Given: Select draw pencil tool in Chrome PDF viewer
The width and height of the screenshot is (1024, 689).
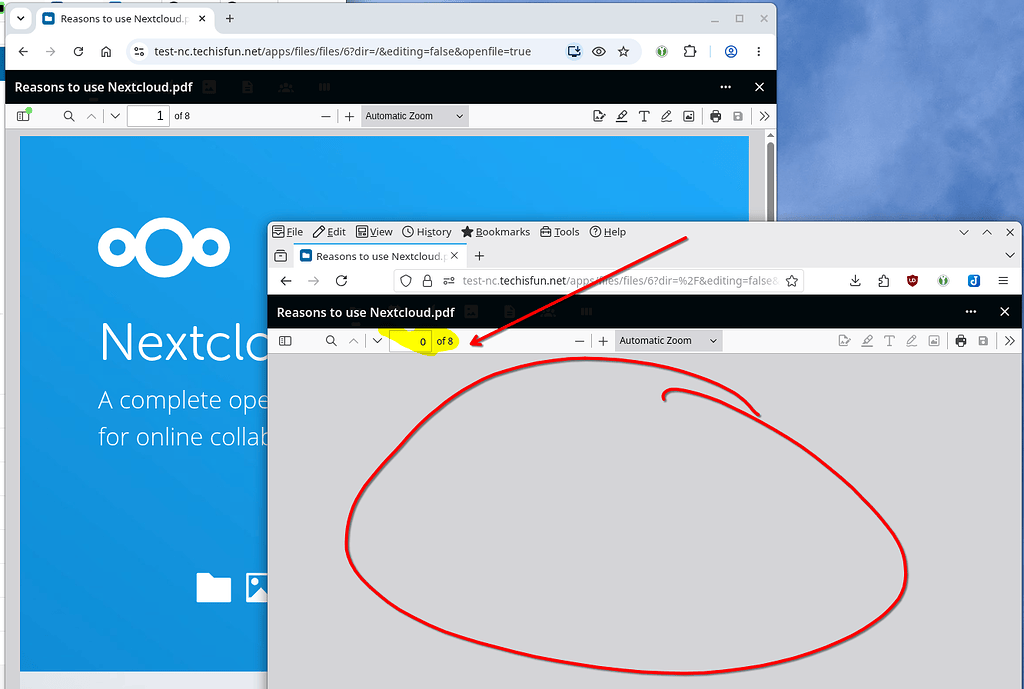Looking at the screenshot, I should [x=666, y=116].
